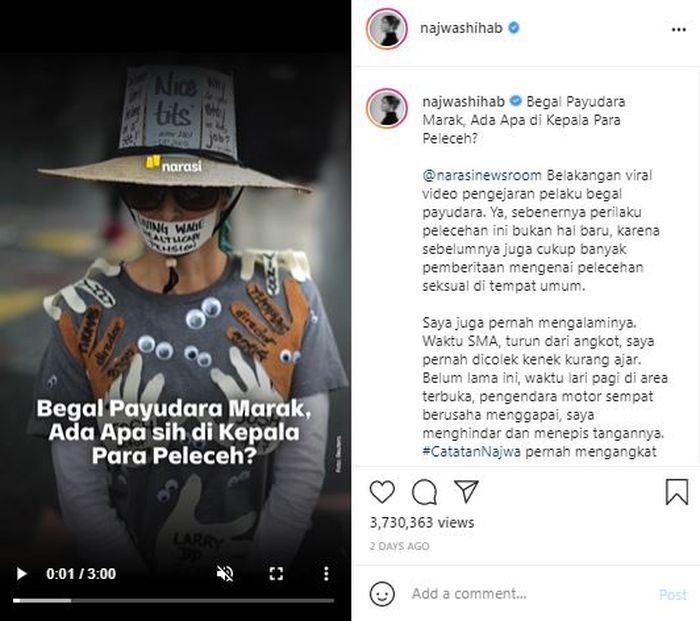Image resolution: width=700 pixels, height=621 pixels.
Task: Open the najwashihab username in header
Action: [x=461, y=28]
